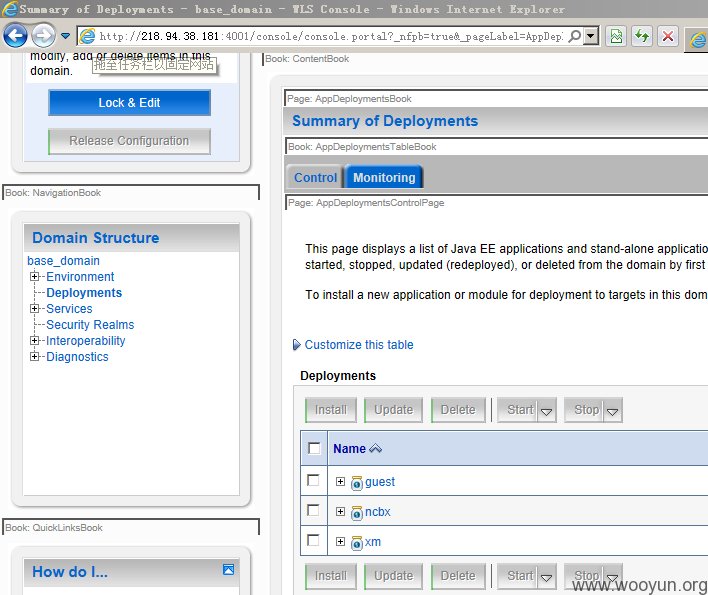Open Services in Domain Structure
Viewport: 708px width, 595px height.
(x=69, y=308)
